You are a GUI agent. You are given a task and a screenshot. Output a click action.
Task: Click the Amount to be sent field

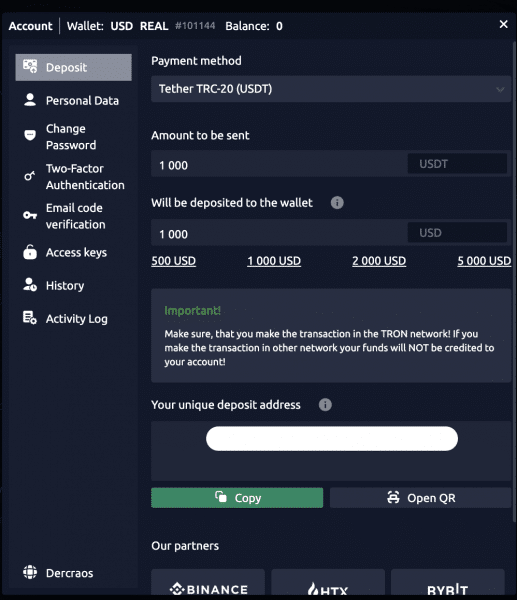click(x=279, y=165)
